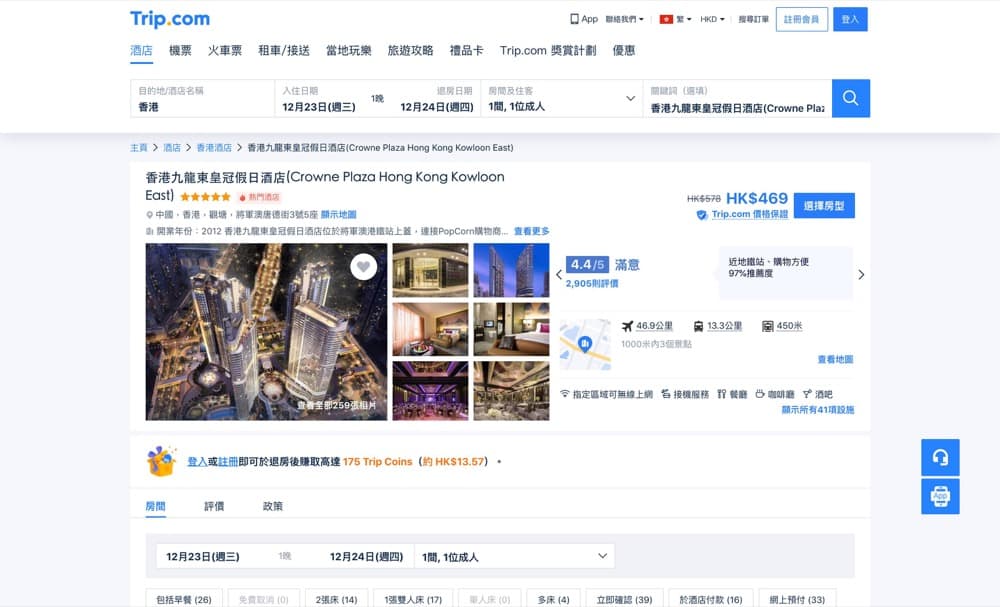This screenshot has width=1000, height=607.
Task: Open the 旅遊攻略 navigation tab
Action: click(x=410, y=50)
